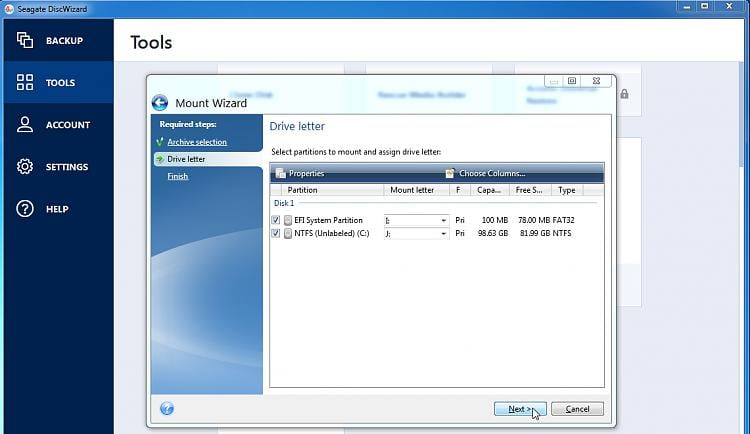The width and height of the screenshot is (750, 434).
Task: Click the '98.63 GB' capacity cell
Action: pyautogui.click(x=493, y=234)
